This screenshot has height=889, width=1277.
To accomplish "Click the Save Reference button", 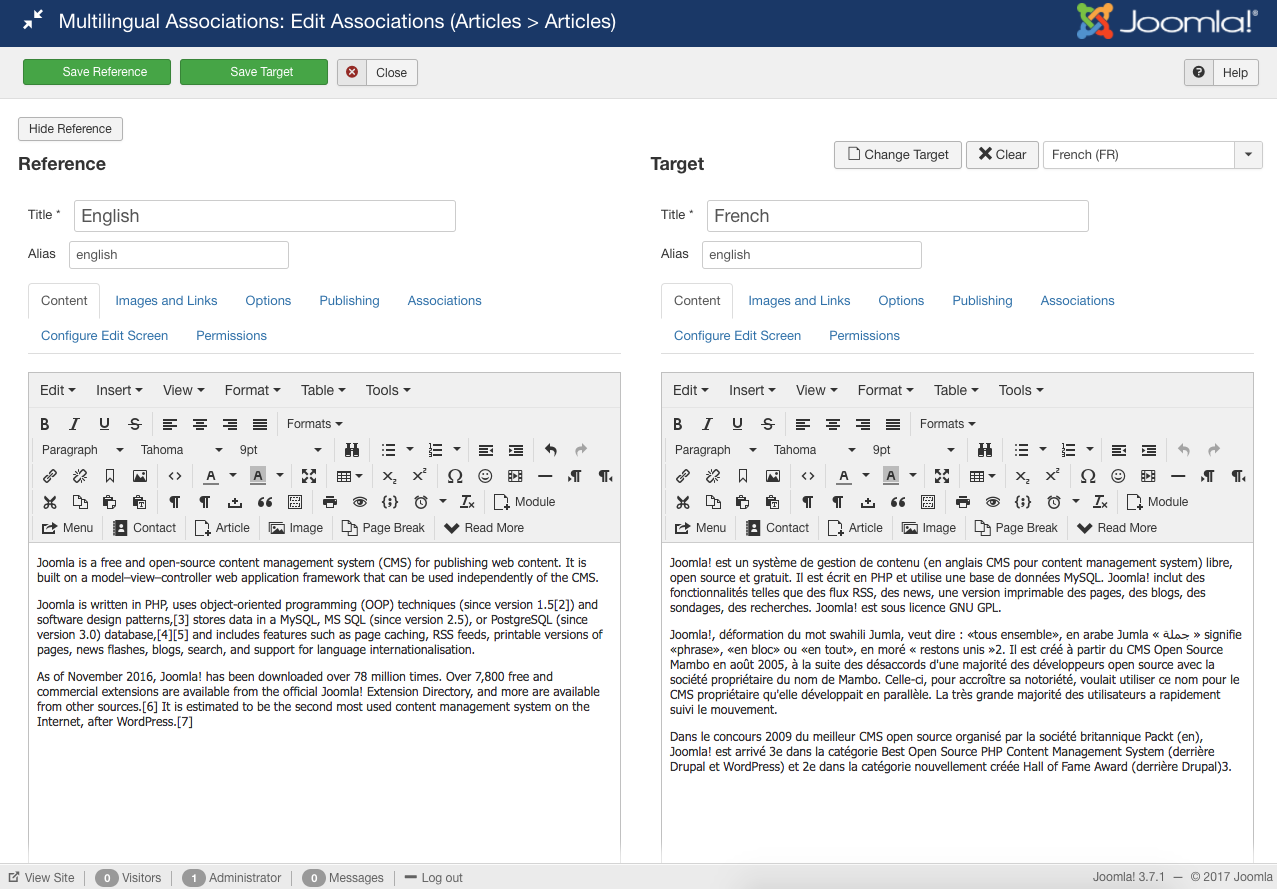I will pos(96,71).
